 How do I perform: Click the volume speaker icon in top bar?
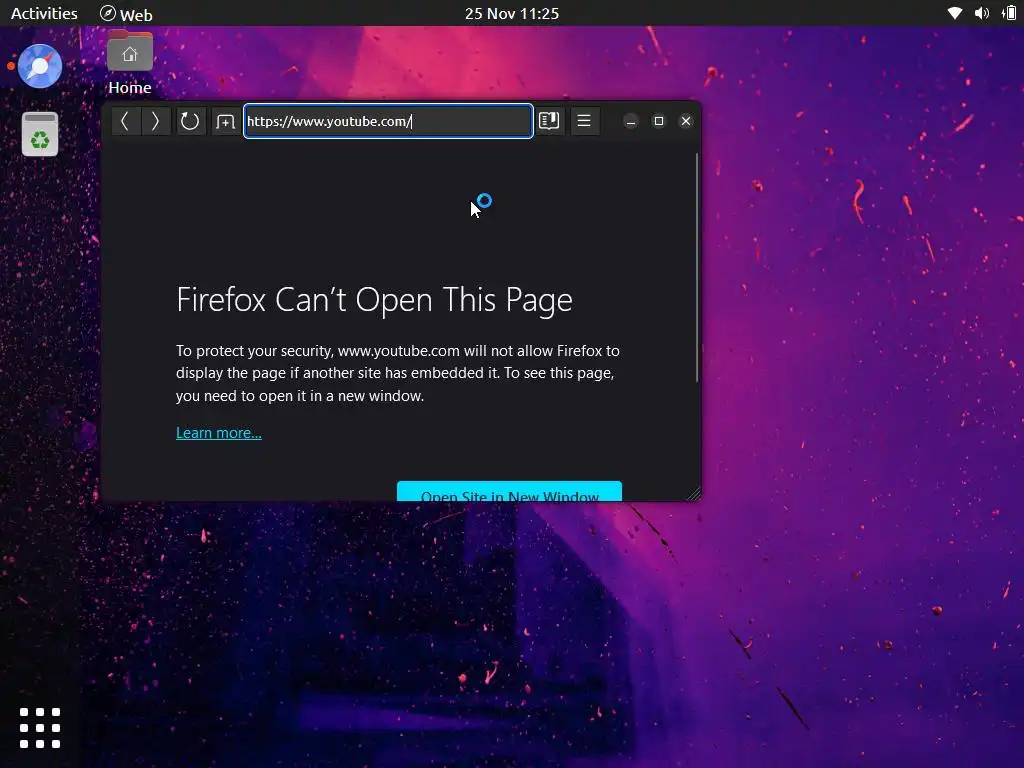click(982, 13)
